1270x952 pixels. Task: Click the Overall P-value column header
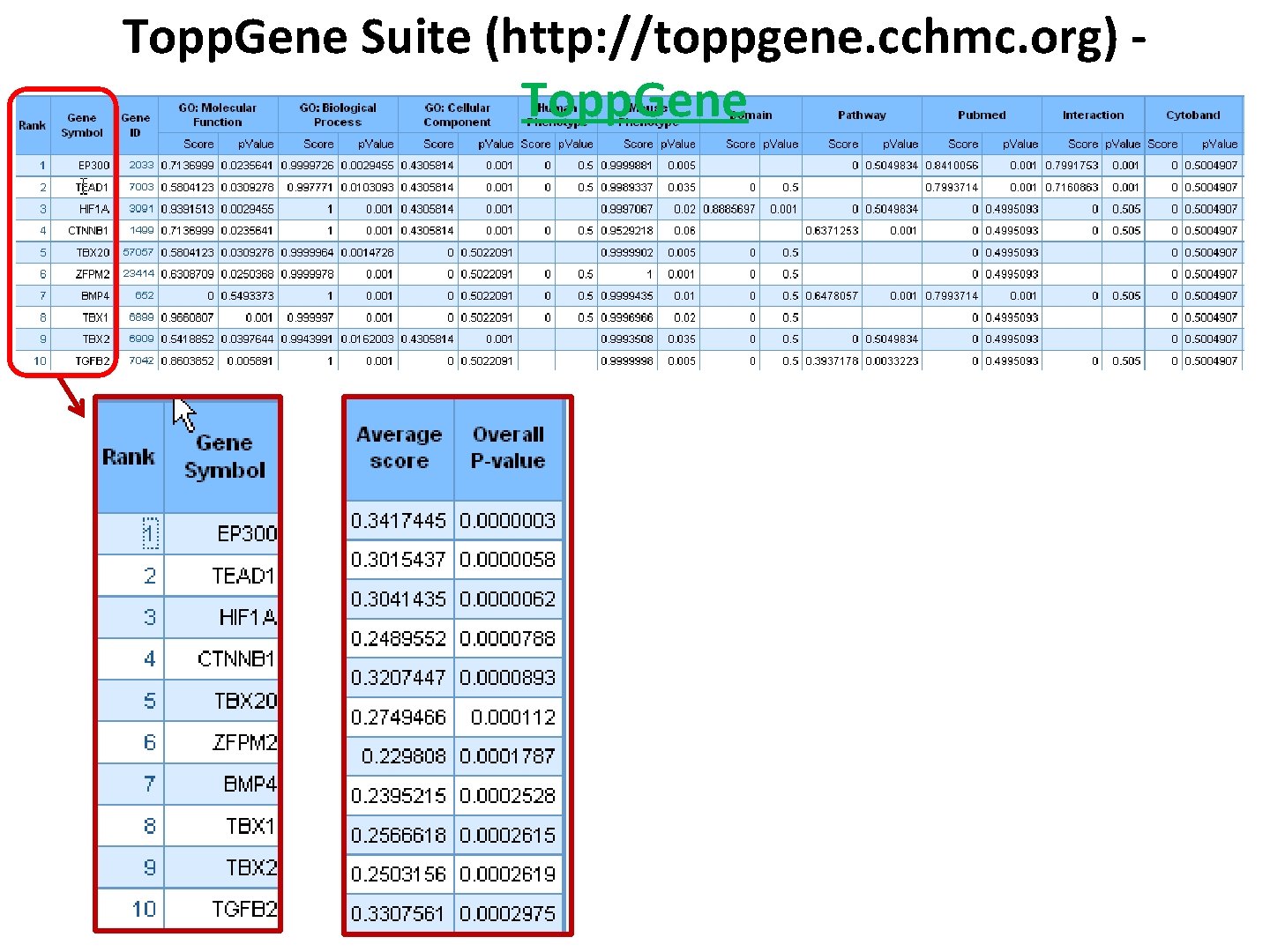pyautogui.click(x=508, y=448)
